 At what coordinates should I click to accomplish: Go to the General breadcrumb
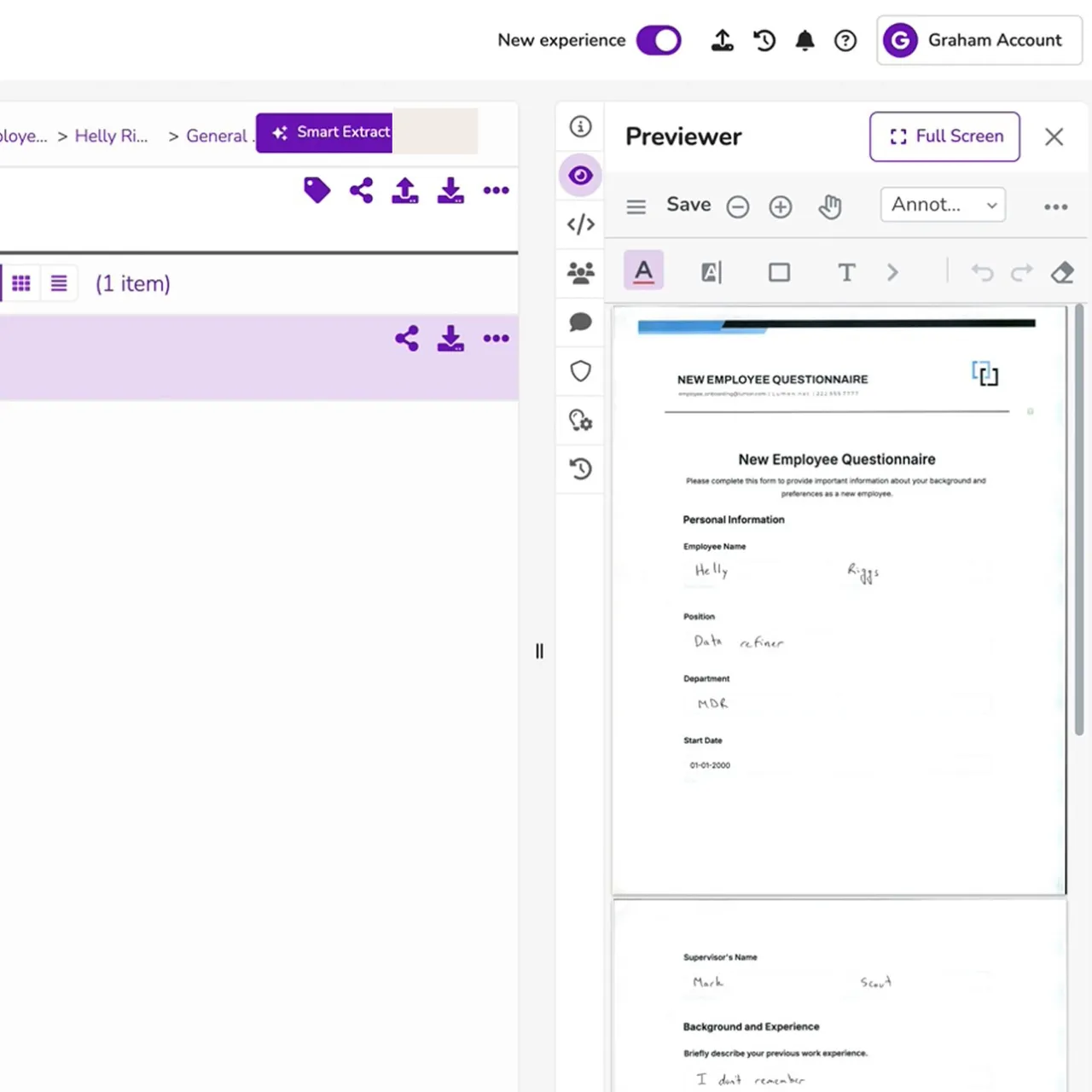tap(217, 136)
